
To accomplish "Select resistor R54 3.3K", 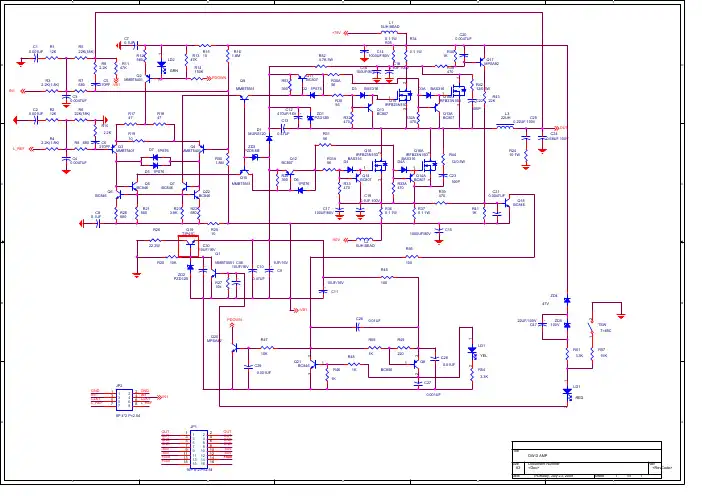I will coord(472,373).
